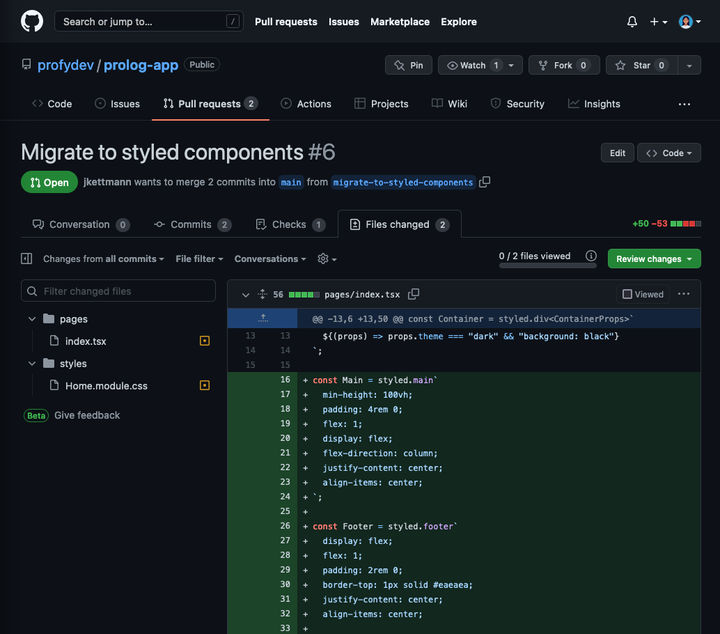Click the GitHub logo home icon
Screen dimensions: 720x634
pos(32,21)
